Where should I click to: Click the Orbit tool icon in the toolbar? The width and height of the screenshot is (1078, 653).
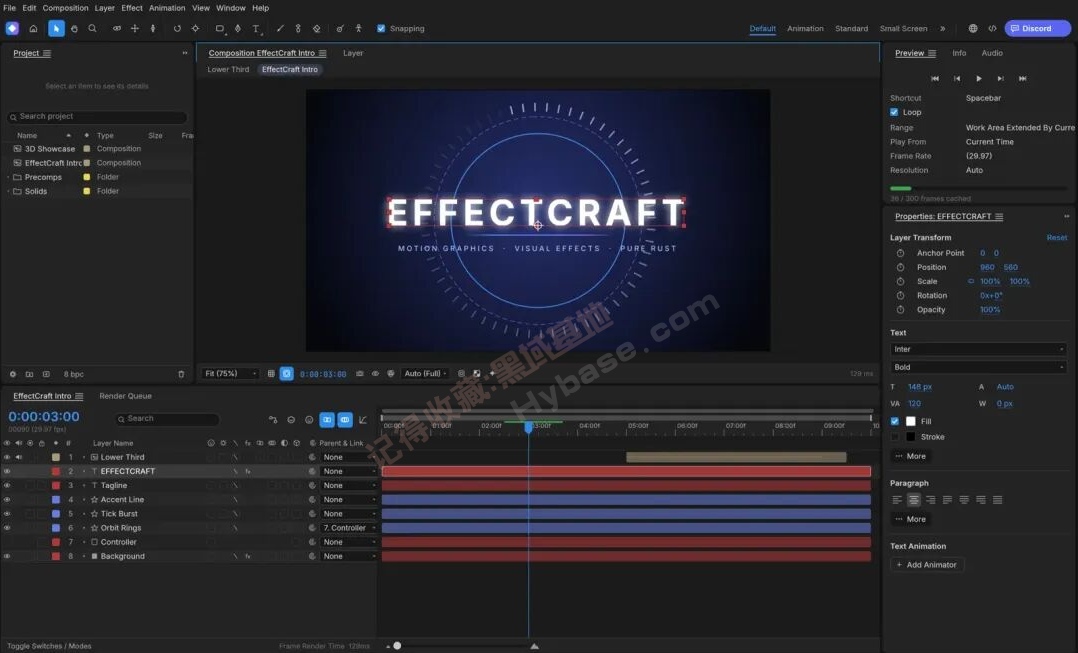coord(117,29)
